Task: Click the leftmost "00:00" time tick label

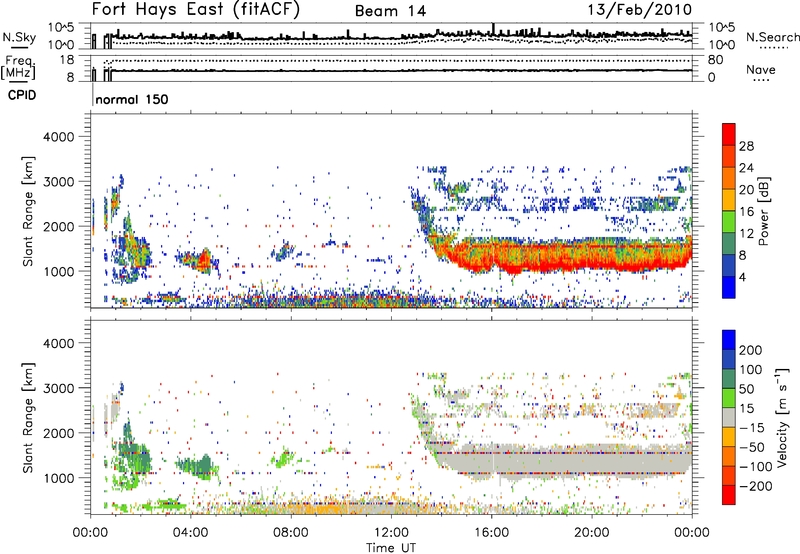Action: 90,533
